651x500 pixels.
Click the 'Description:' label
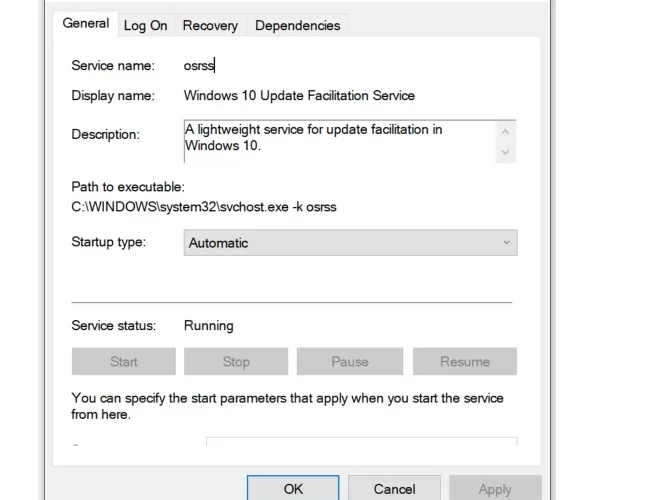(x=105, y=135)
